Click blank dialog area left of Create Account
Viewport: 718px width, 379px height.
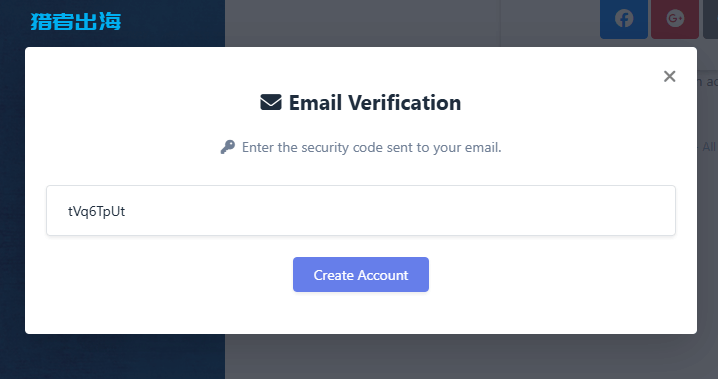[x=159, y=275]
